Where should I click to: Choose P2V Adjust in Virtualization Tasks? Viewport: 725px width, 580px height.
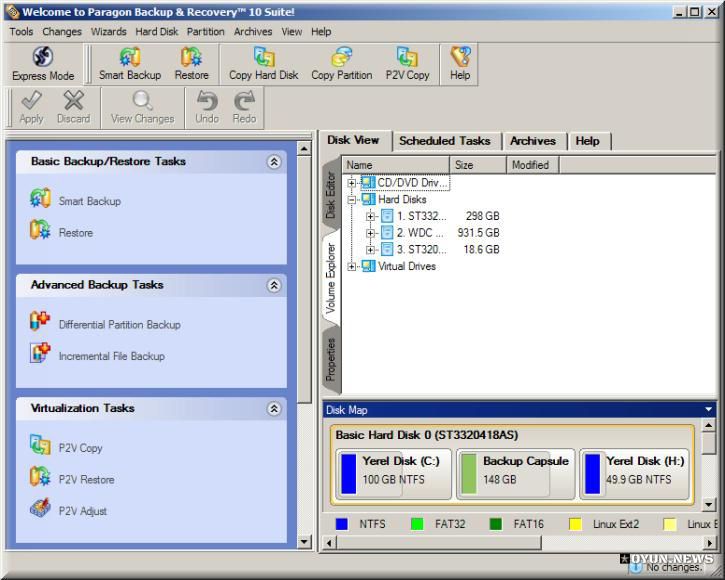[68, 510]
